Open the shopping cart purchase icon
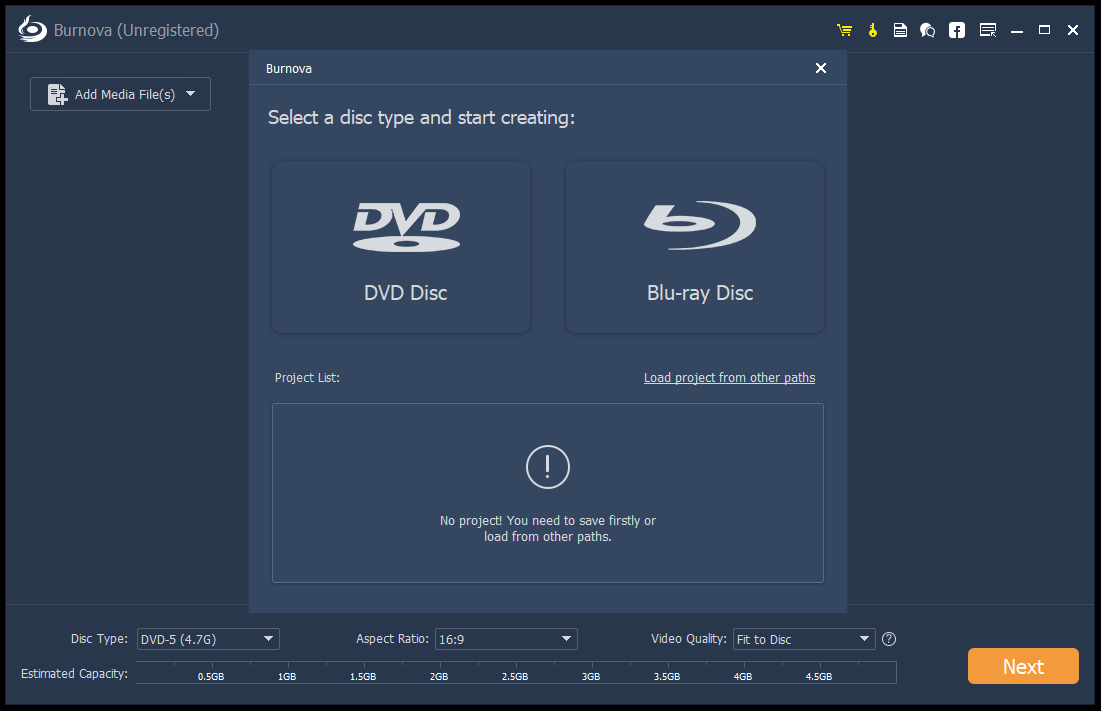 point(844,30)
